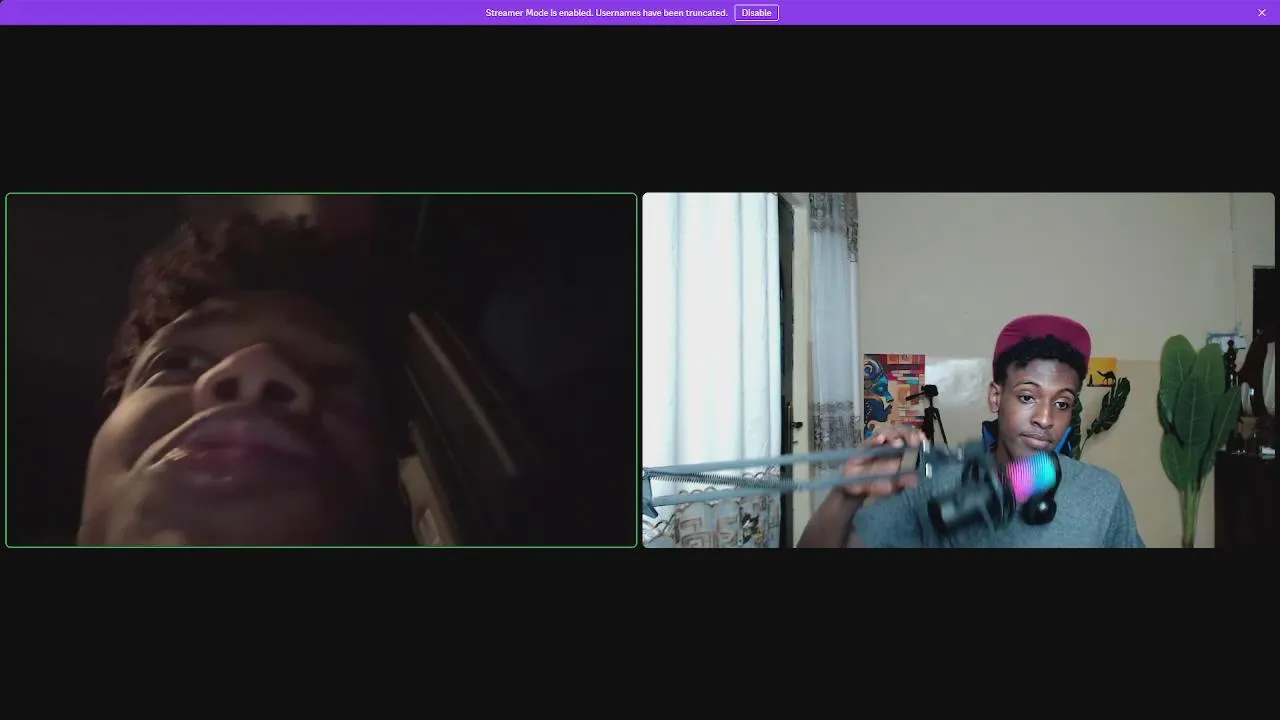The width and height of the screenshot is (1280, 720).
Task: Click 'Streamer Mode is enabled' banner text
Action: [x=606, y=13]
